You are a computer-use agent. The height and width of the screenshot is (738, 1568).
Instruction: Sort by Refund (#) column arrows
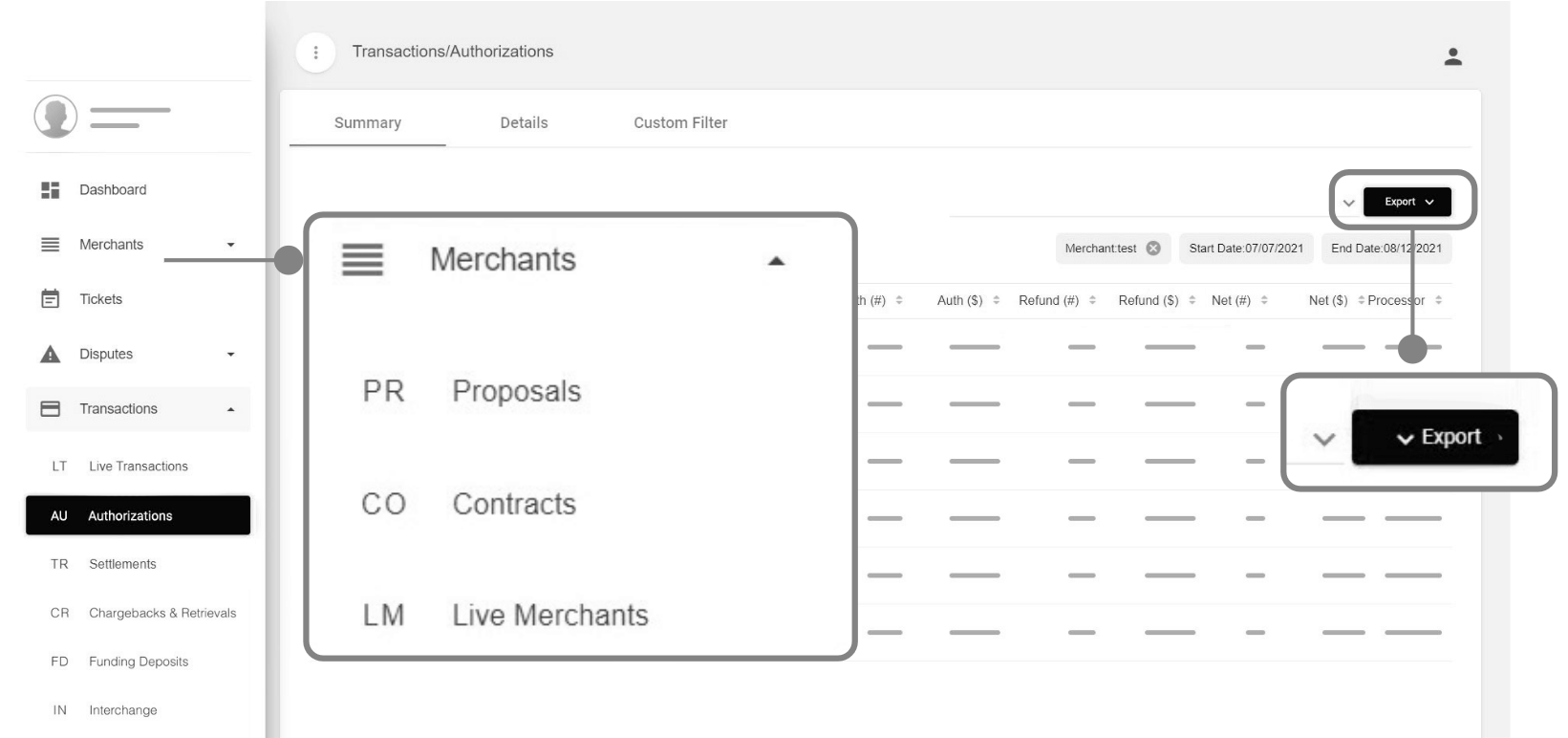(x=1092, y=300)
